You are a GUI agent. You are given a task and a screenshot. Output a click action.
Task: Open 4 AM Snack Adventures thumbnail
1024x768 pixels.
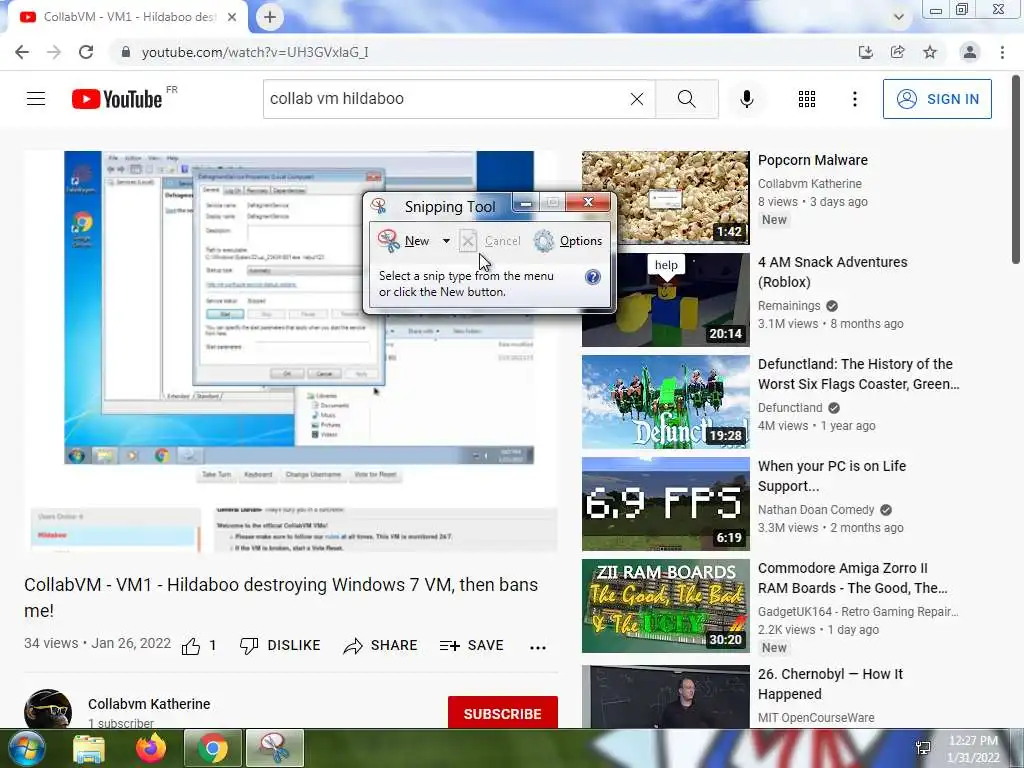[665, 300]
